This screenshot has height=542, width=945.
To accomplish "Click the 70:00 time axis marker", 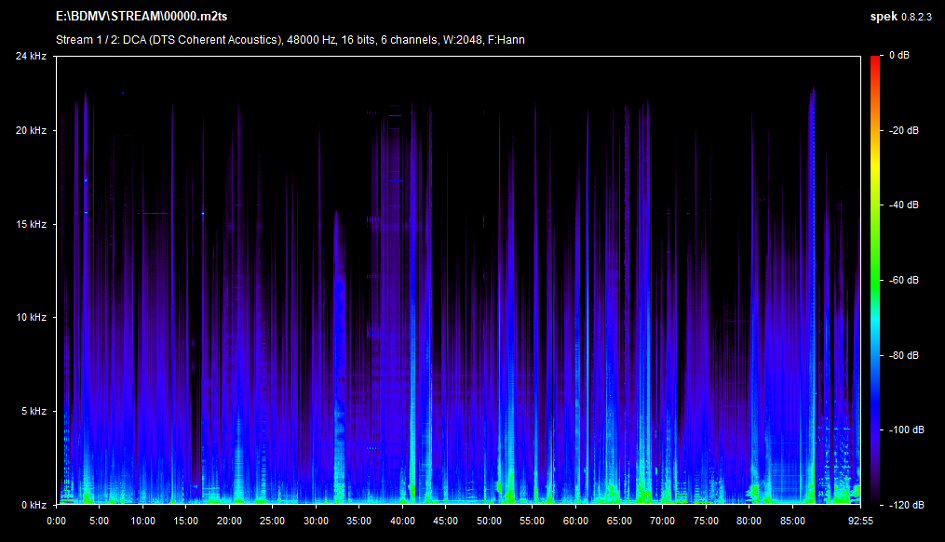I will [662, 521].
